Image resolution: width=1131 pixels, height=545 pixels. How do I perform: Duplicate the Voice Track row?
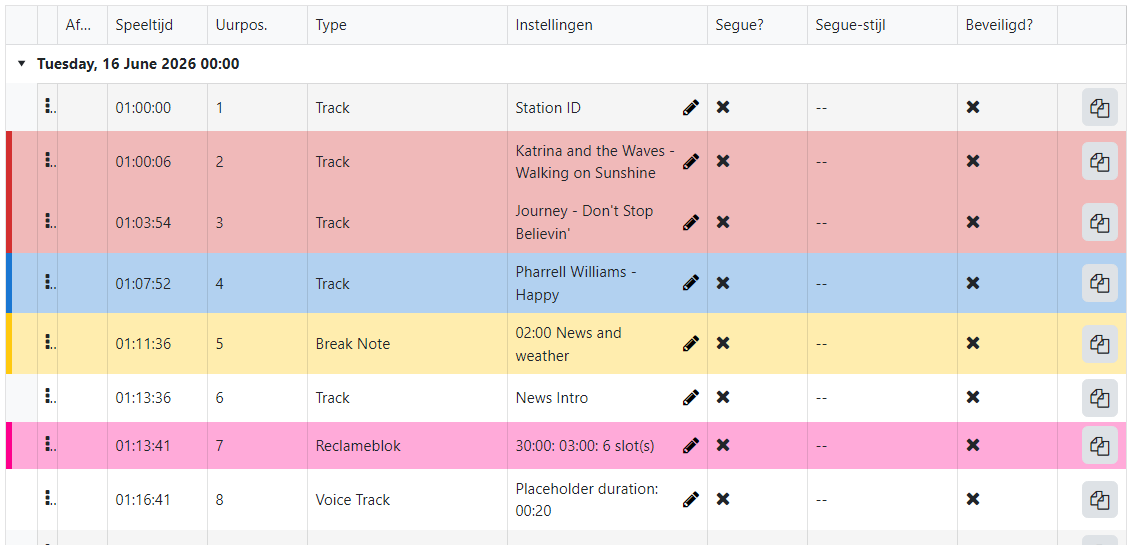click(1099, 500)
